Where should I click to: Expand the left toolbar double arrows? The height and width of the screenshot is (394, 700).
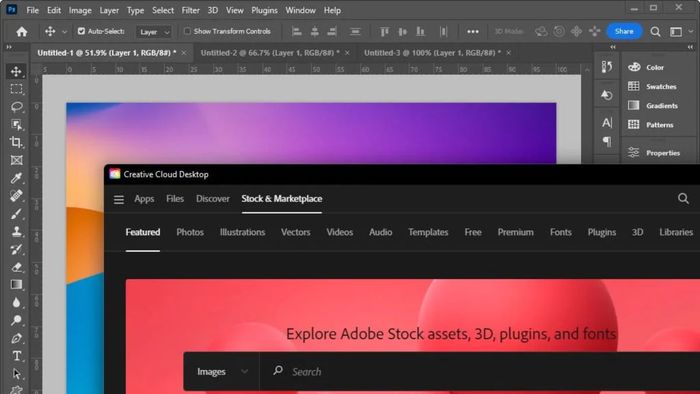9,47
